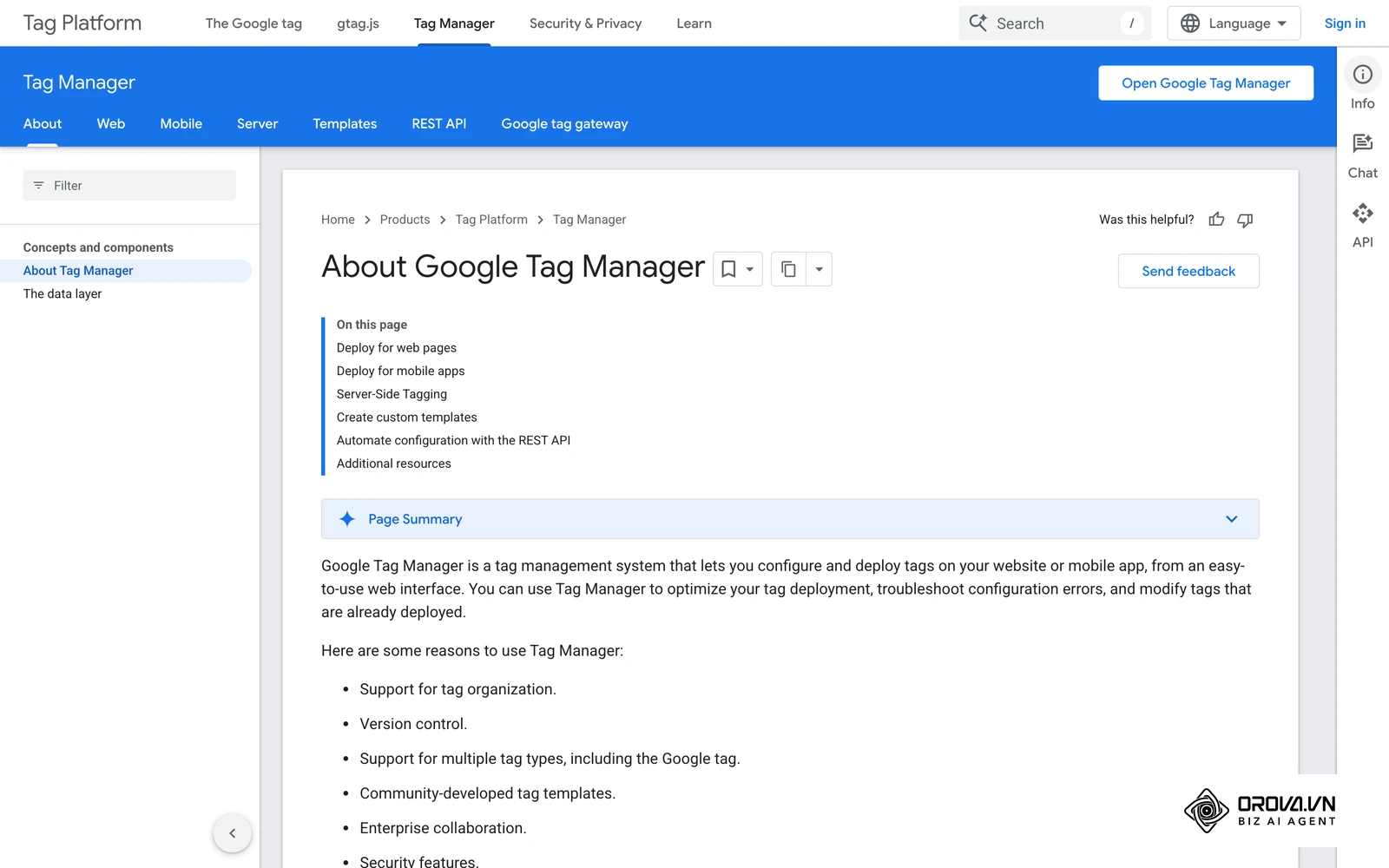Open the bookmark dropdown arrow
This screenshot has height=868, width=1389.
point(750,269)
